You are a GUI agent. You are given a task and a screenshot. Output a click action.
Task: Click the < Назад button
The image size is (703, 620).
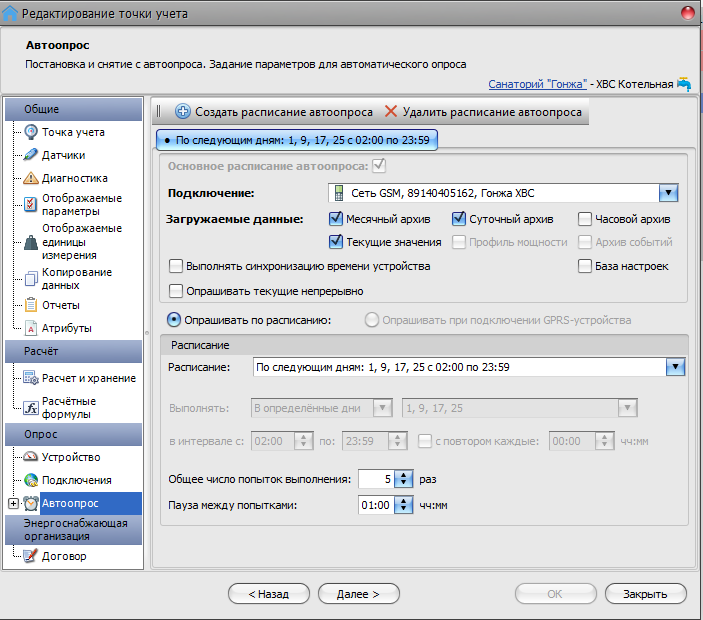coord(269,594)
